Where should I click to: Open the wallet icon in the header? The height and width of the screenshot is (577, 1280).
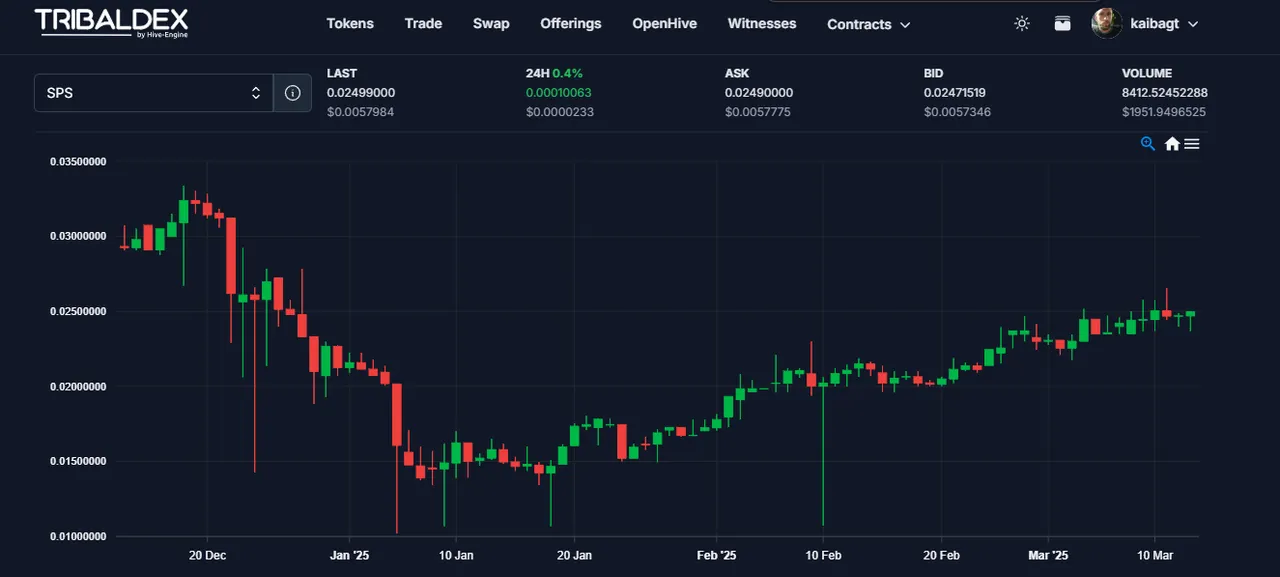[1062, 23]
